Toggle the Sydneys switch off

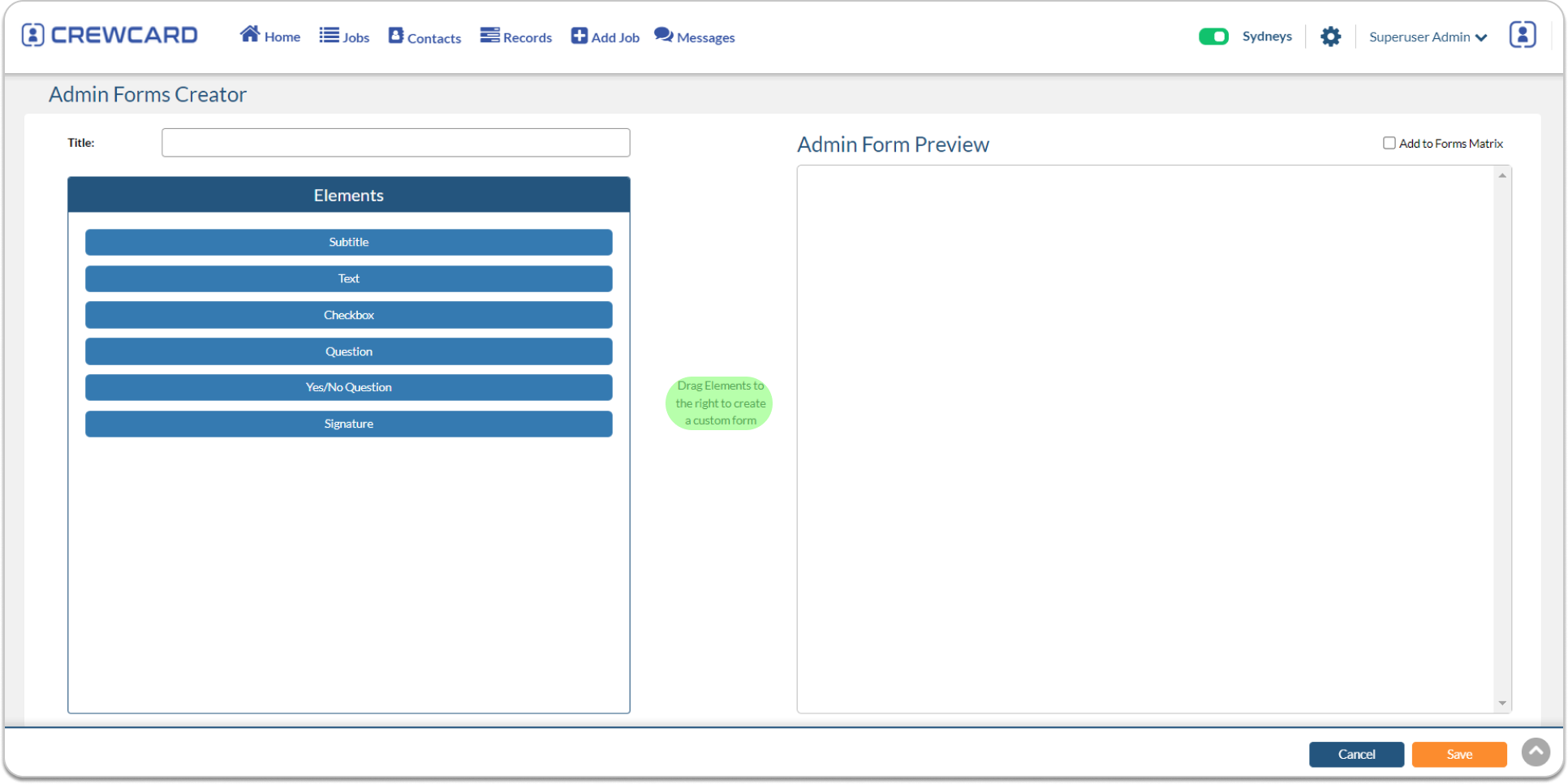point(1213,37)
